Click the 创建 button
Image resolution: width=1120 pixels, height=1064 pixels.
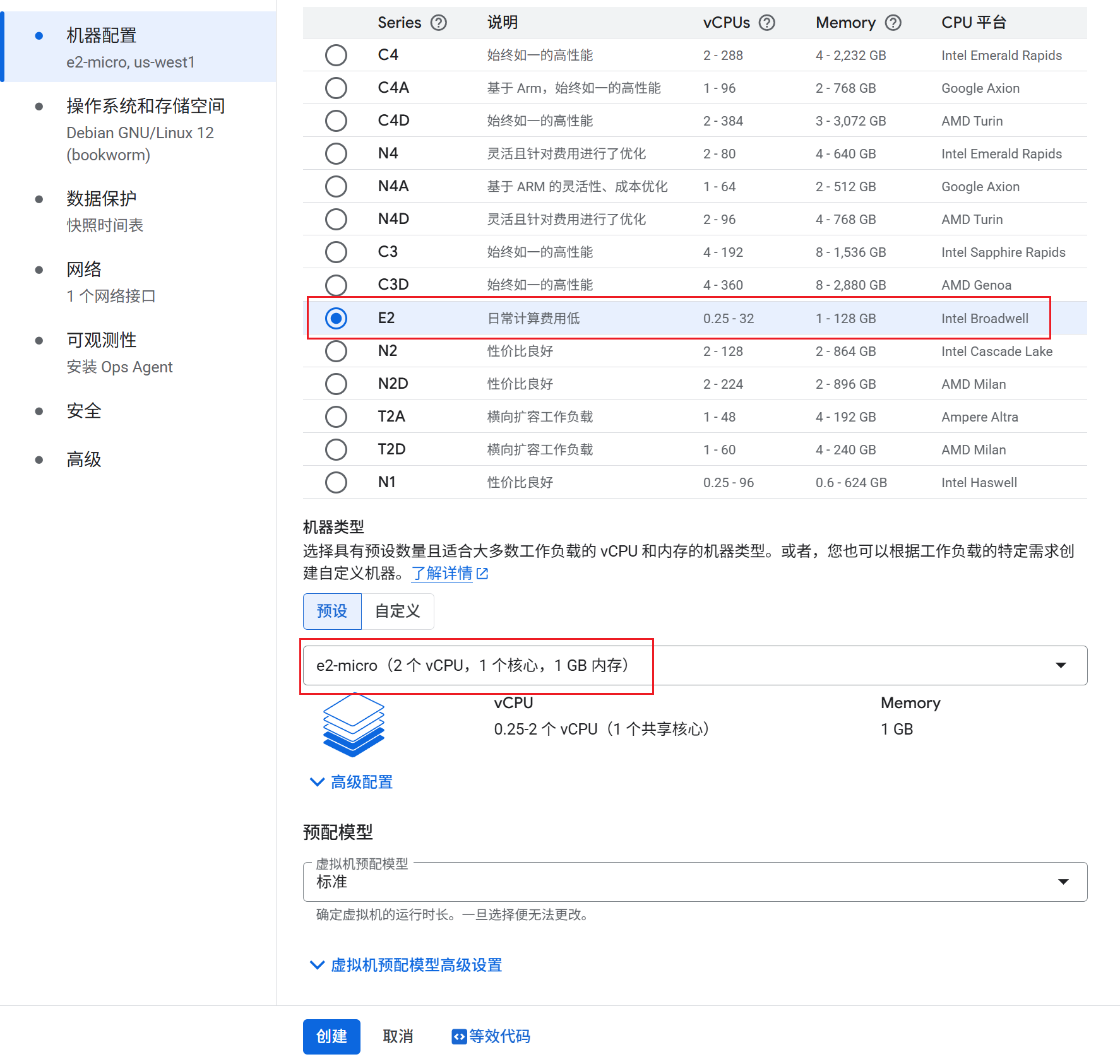(331, 1036)
